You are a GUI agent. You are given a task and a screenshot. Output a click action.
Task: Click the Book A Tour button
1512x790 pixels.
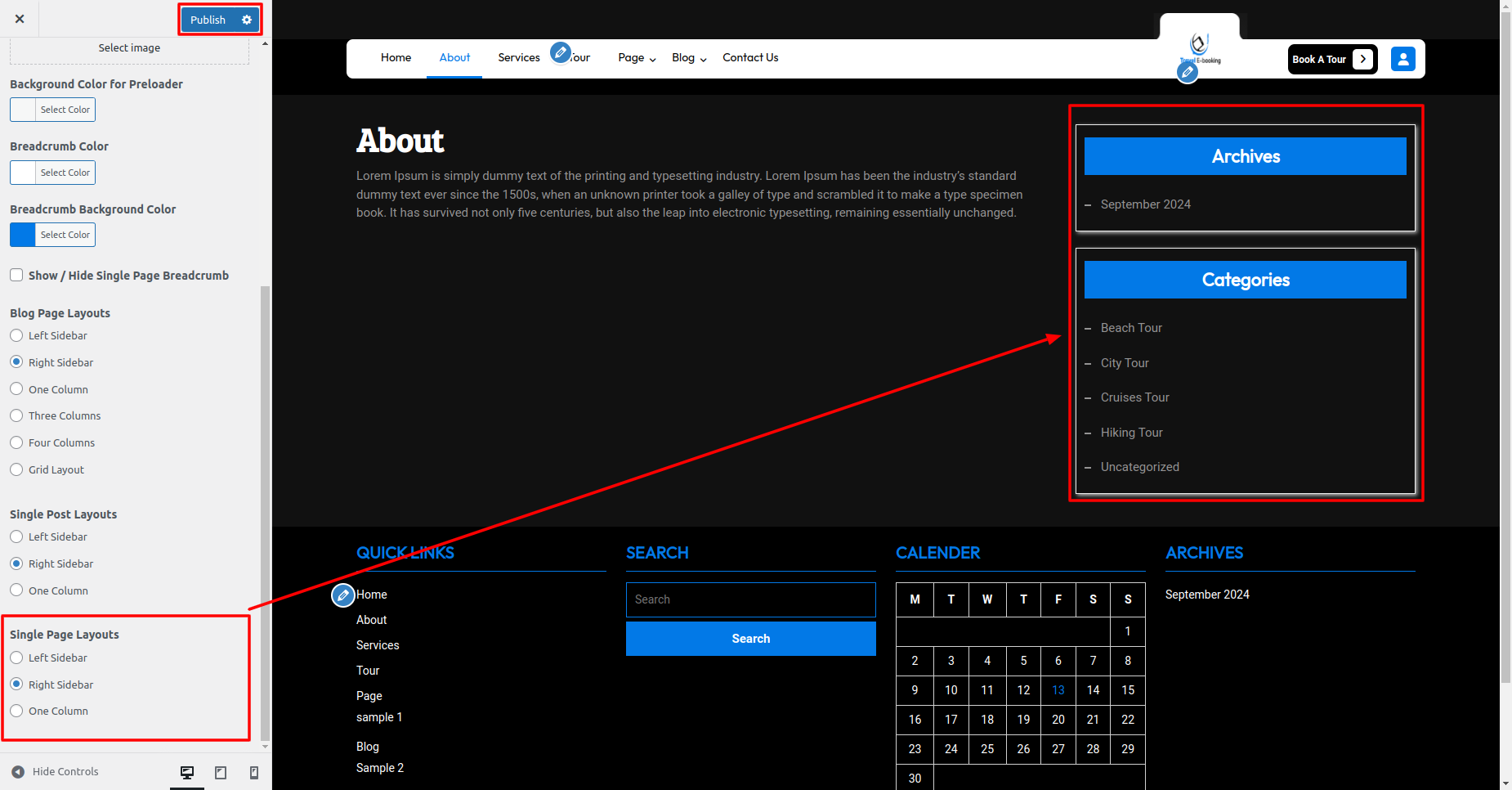pyautogui.click(x=1331, y=59)
